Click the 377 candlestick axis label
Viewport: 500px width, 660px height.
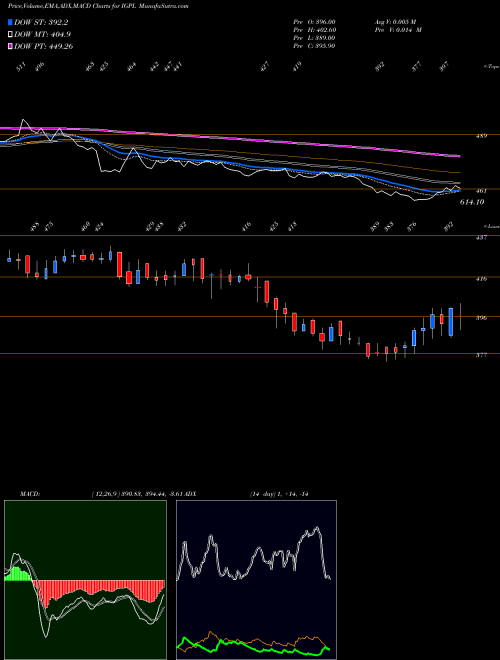(x=481, y=355)
